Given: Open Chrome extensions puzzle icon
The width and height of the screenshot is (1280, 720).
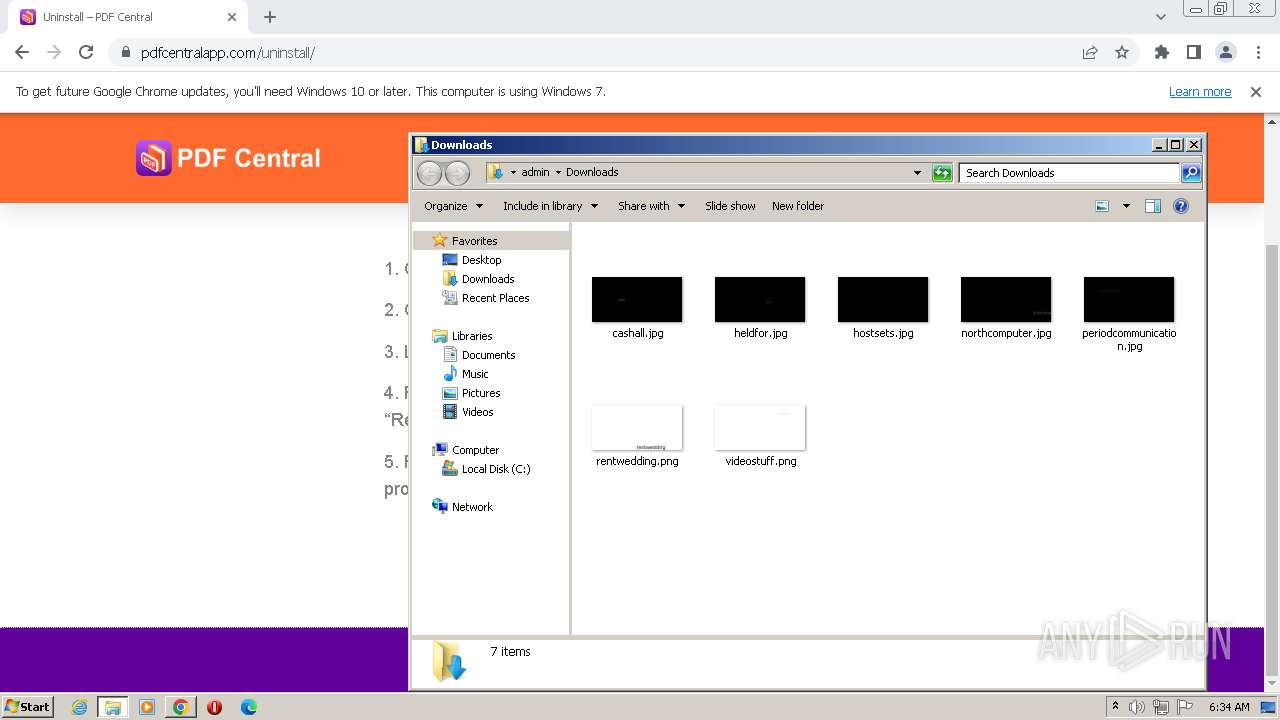Looking at the screenshot, I should point(1162,52).
